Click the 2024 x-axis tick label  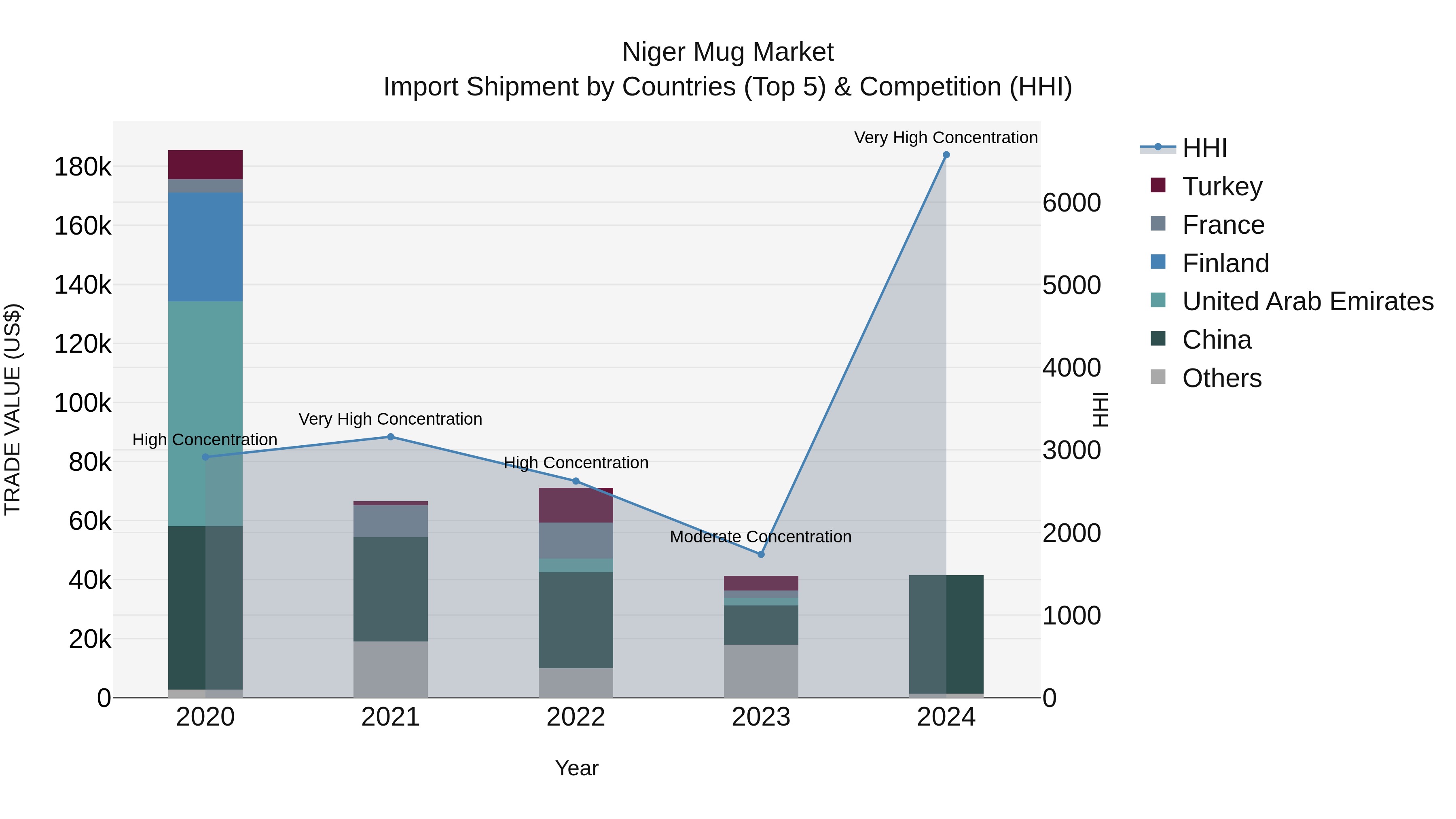click(x=946, y=717)
